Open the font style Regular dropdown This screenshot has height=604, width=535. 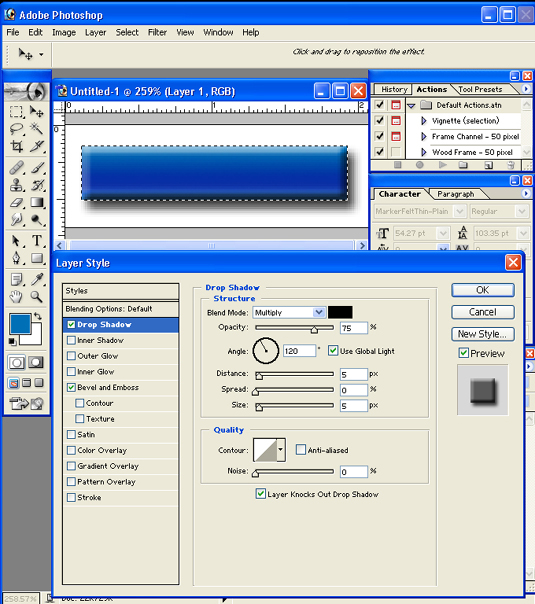point(522,211)
